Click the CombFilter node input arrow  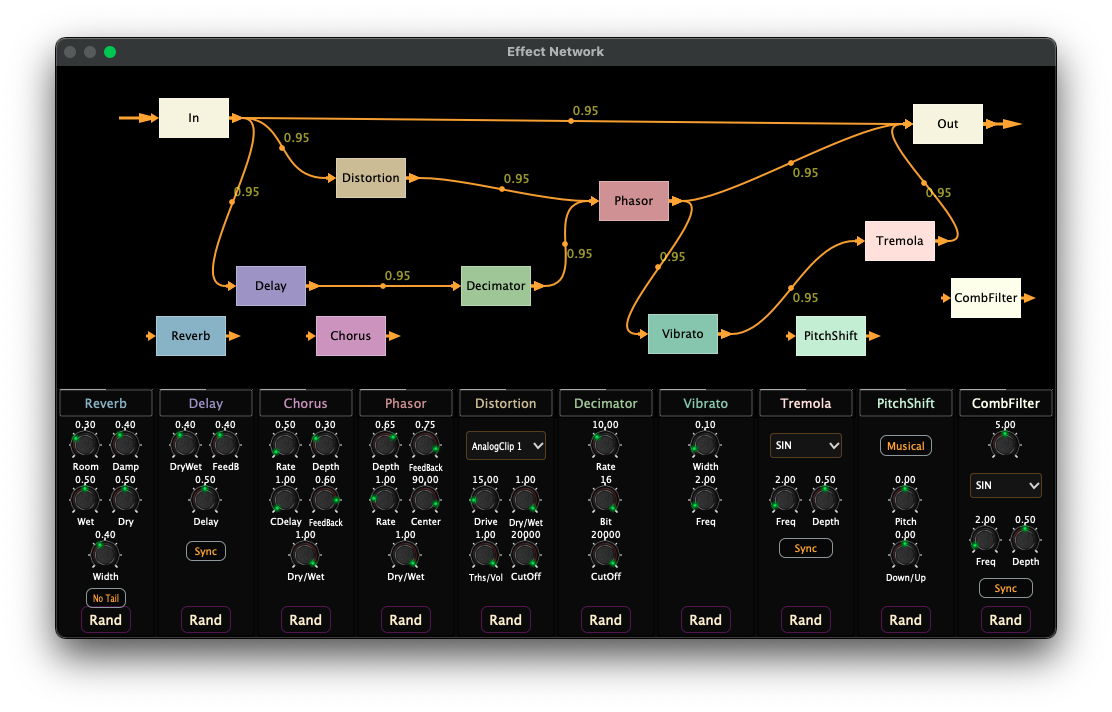click(945, 298)
